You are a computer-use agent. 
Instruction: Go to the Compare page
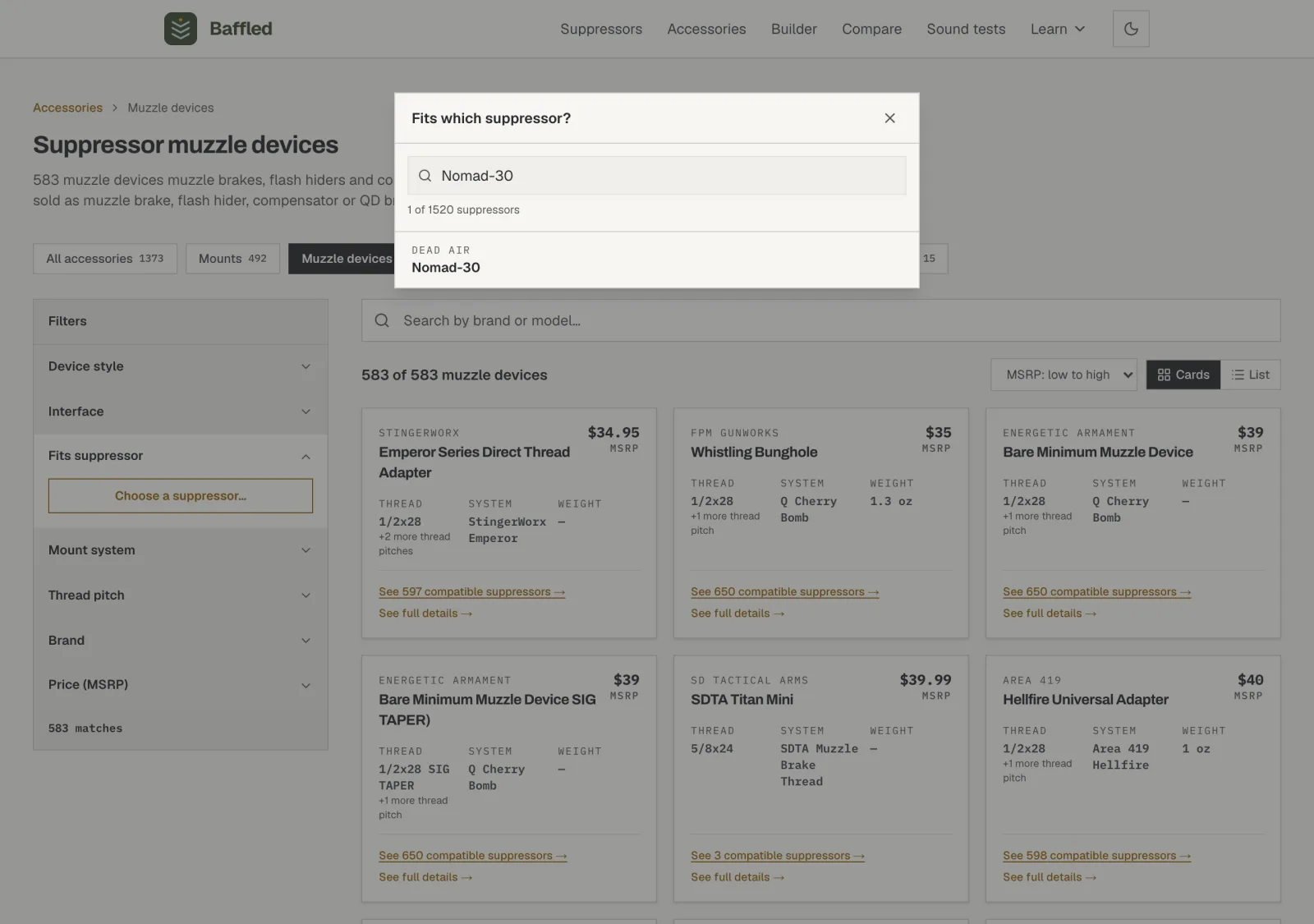pyautogui.click(x=871, y=29)
